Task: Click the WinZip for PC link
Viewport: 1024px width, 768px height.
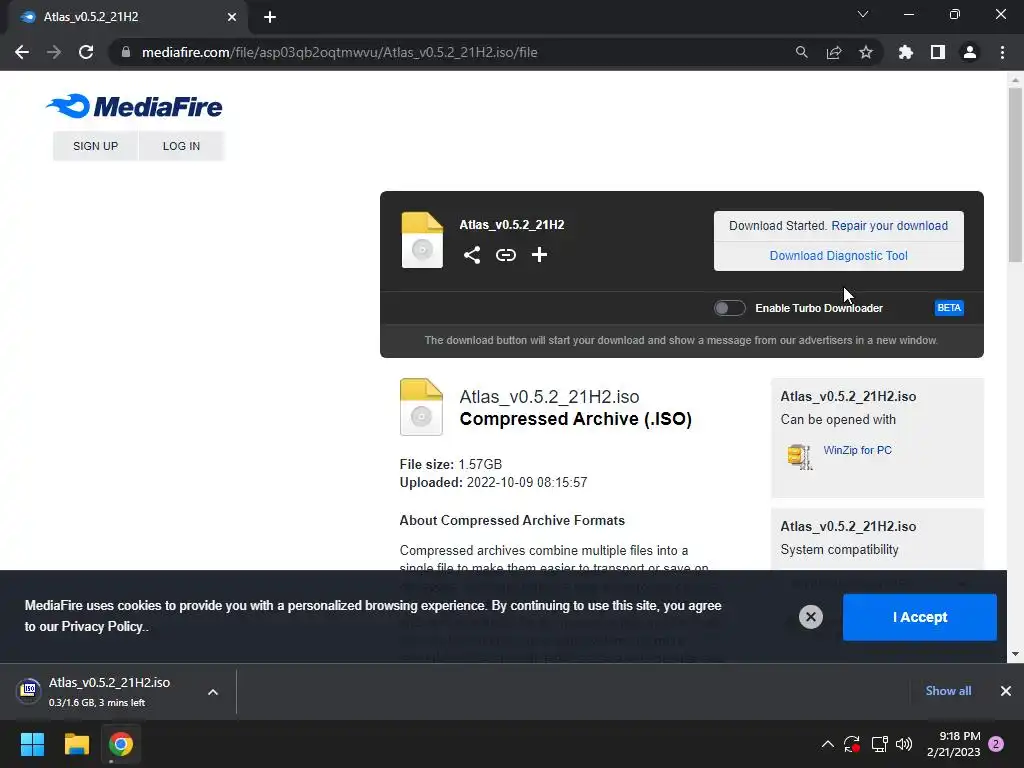Action: 857,450
